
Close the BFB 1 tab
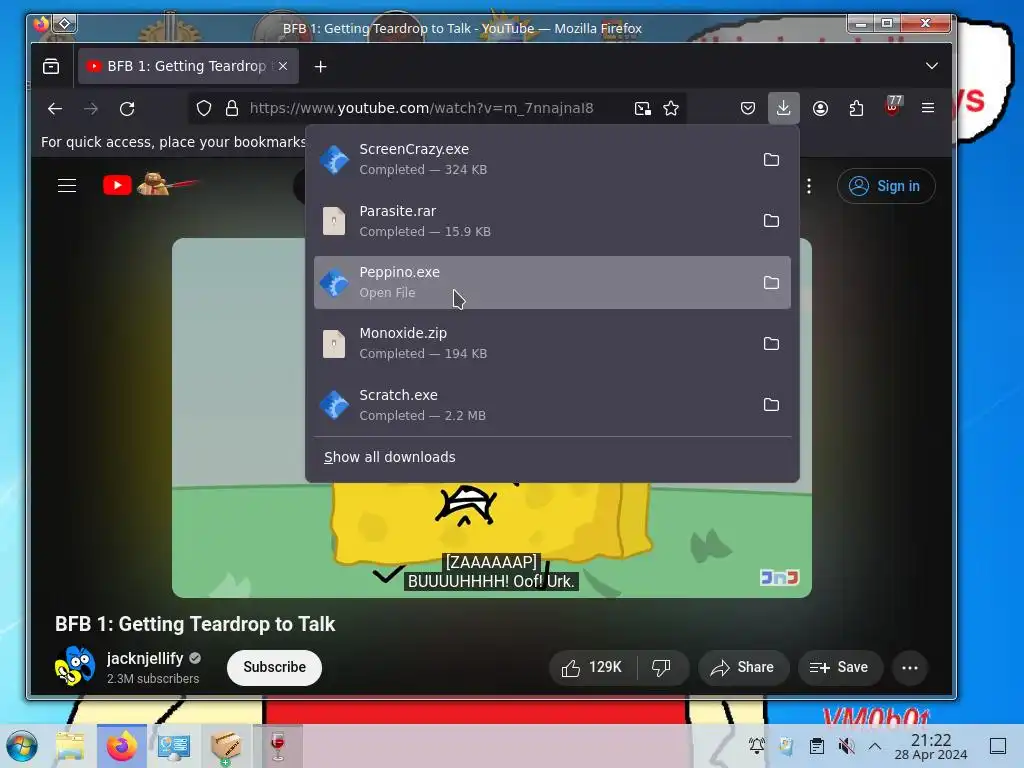click(283, 66)
